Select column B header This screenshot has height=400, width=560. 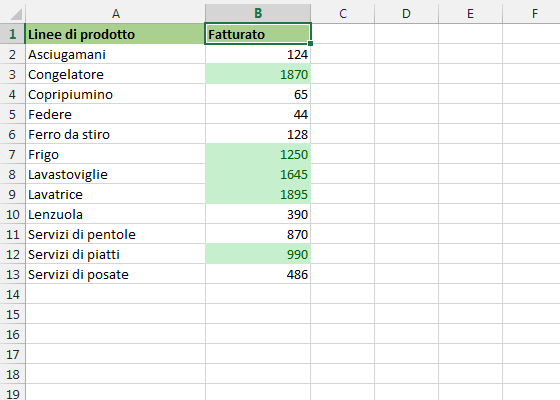coord(258,14)
